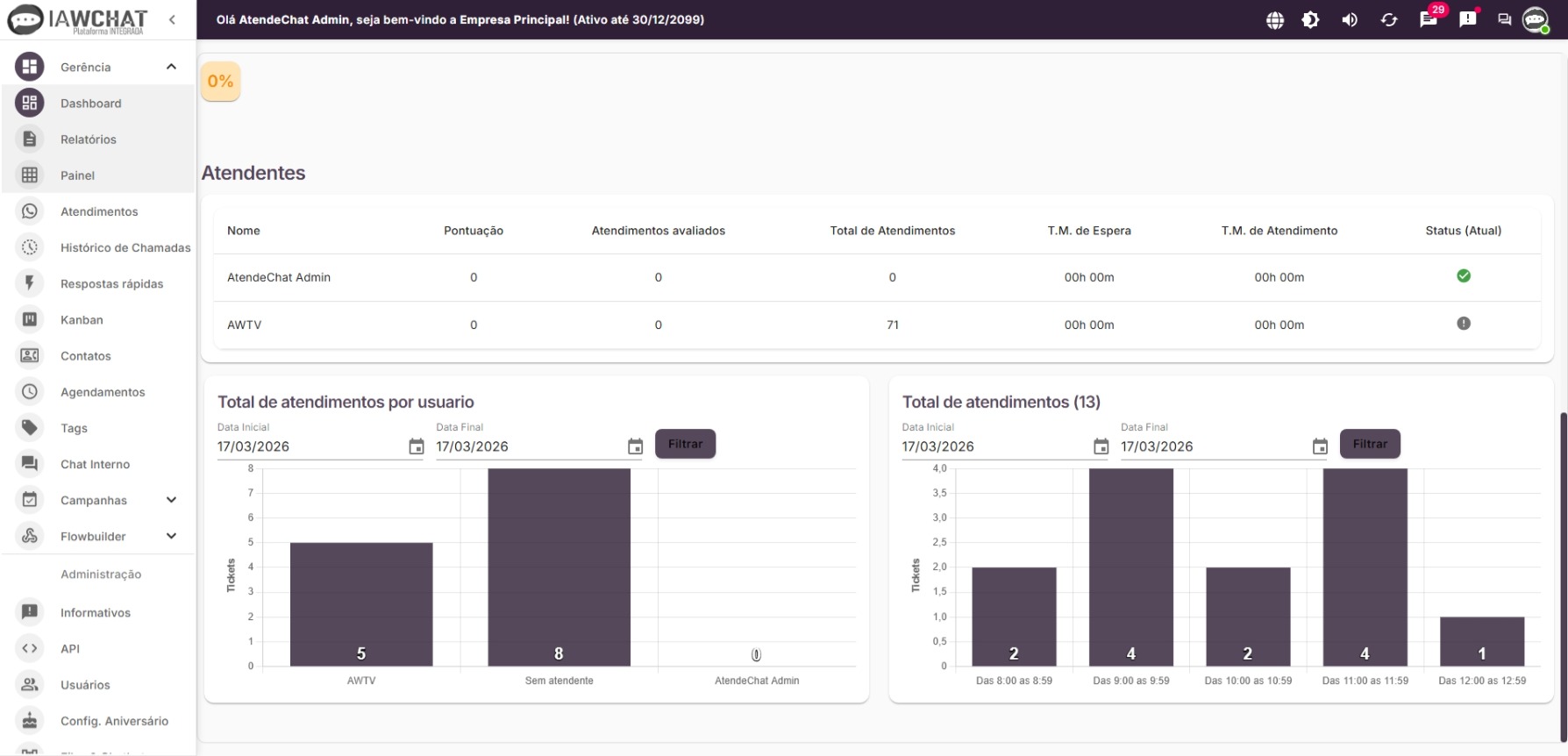Open chat notifications with 29 badge
The height and width of the screenshot is (756, 1568).
point(1429,19)
